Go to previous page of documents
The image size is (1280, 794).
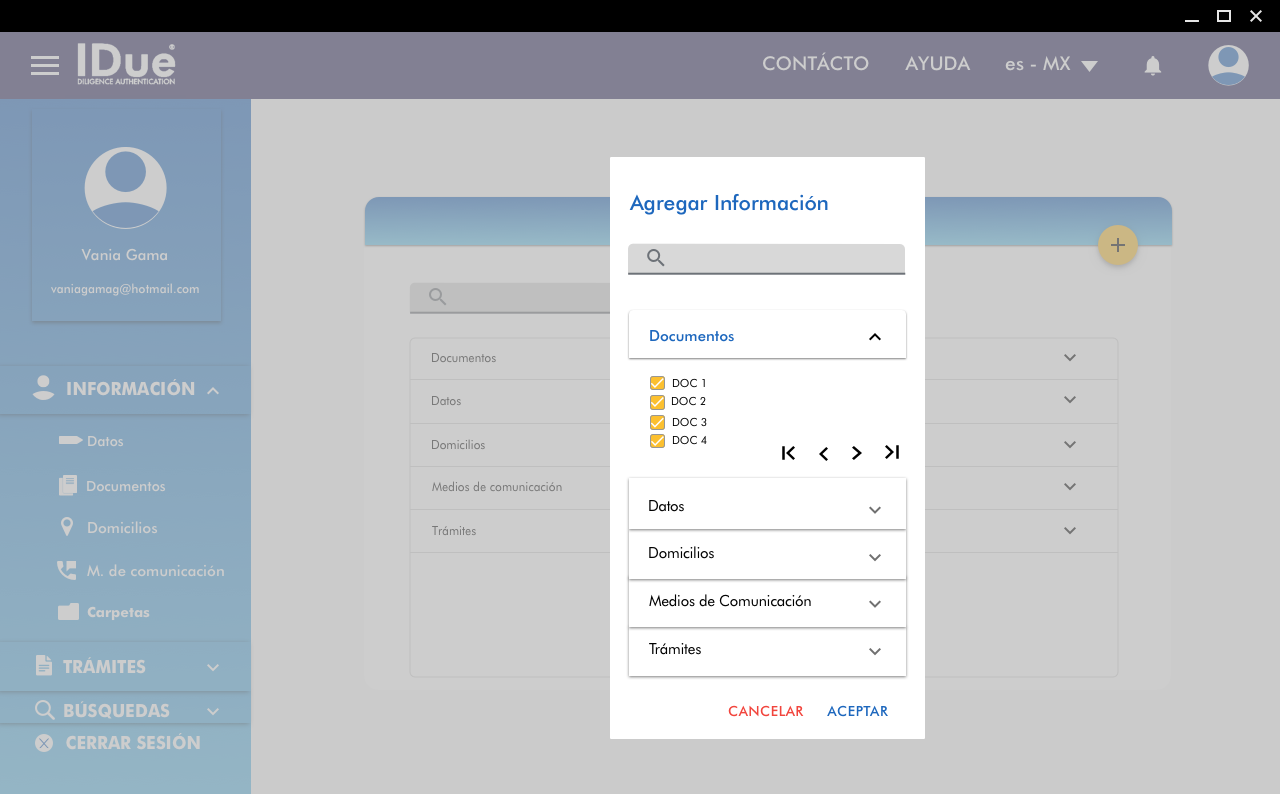(x=823, y=453)
